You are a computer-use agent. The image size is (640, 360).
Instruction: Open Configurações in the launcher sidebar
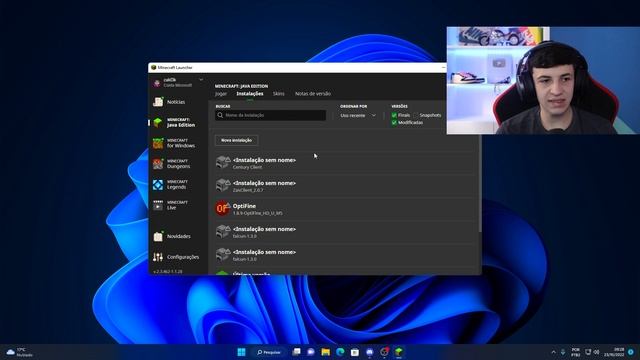(176, 257)
